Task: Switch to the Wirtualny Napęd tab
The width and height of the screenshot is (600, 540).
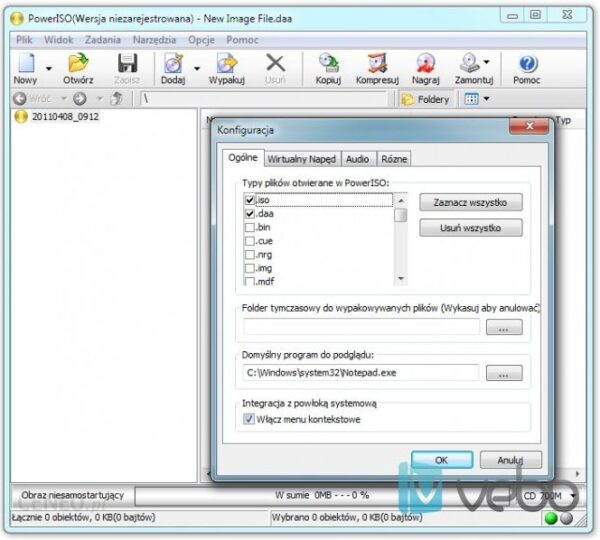Action: (302, 159)
